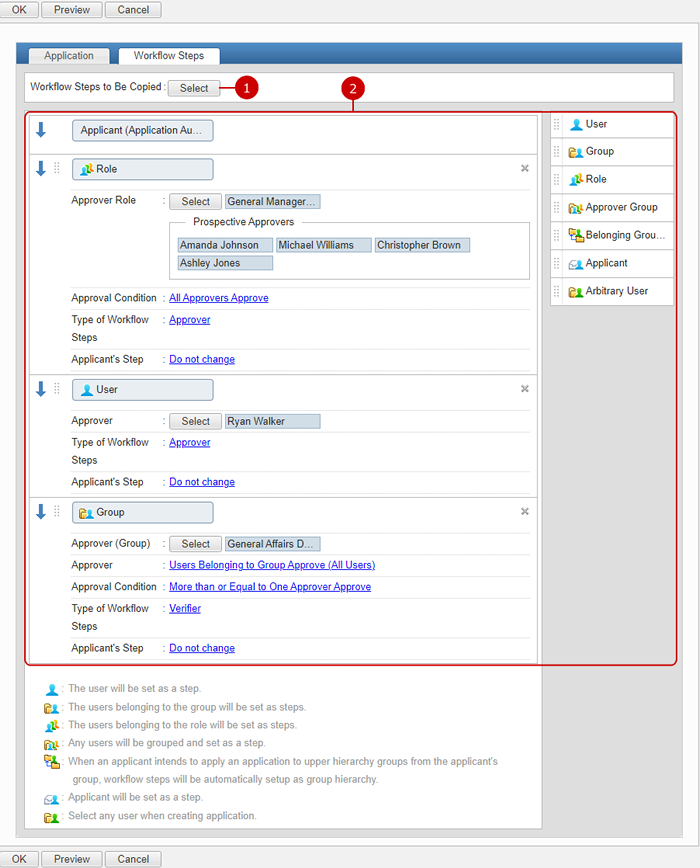700x868 pixels.
Task: Open Users Belonging to Group Approve link
Action: point(272,565)
